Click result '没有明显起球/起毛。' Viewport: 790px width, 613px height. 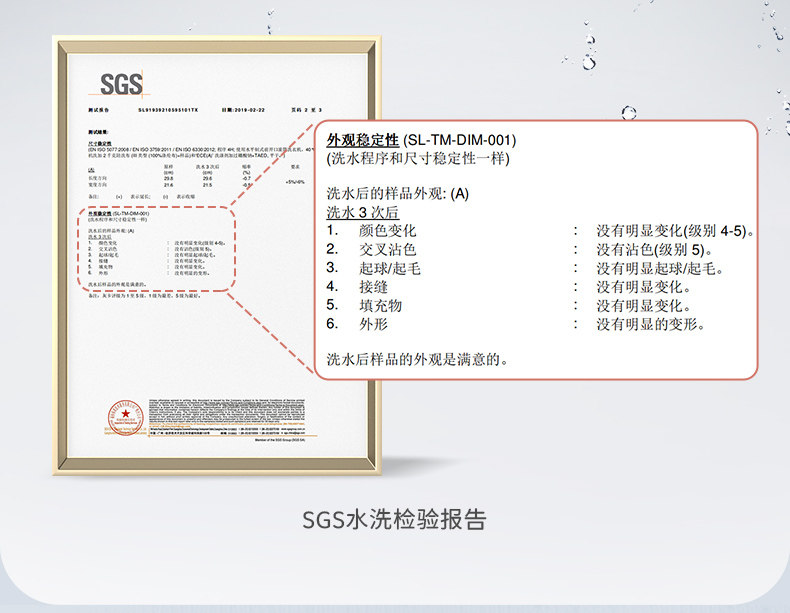tap(660, 268)
